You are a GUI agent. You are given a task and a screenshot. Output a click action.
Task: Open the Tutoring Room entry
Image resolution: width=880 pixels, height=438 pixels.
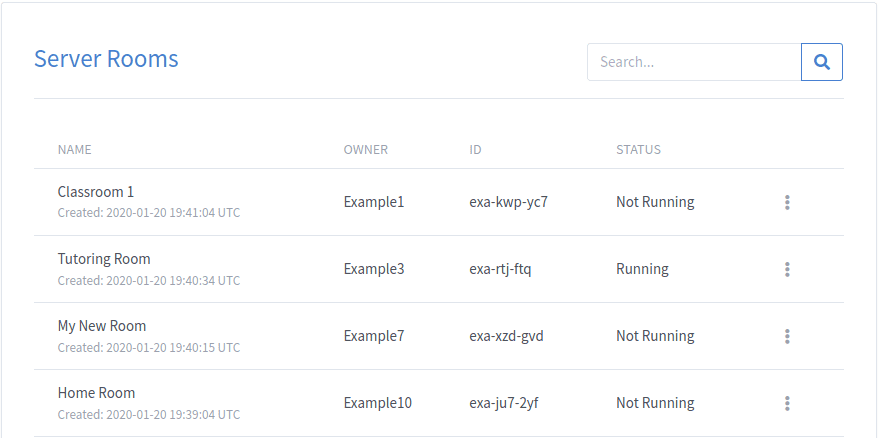coord(104,259)
